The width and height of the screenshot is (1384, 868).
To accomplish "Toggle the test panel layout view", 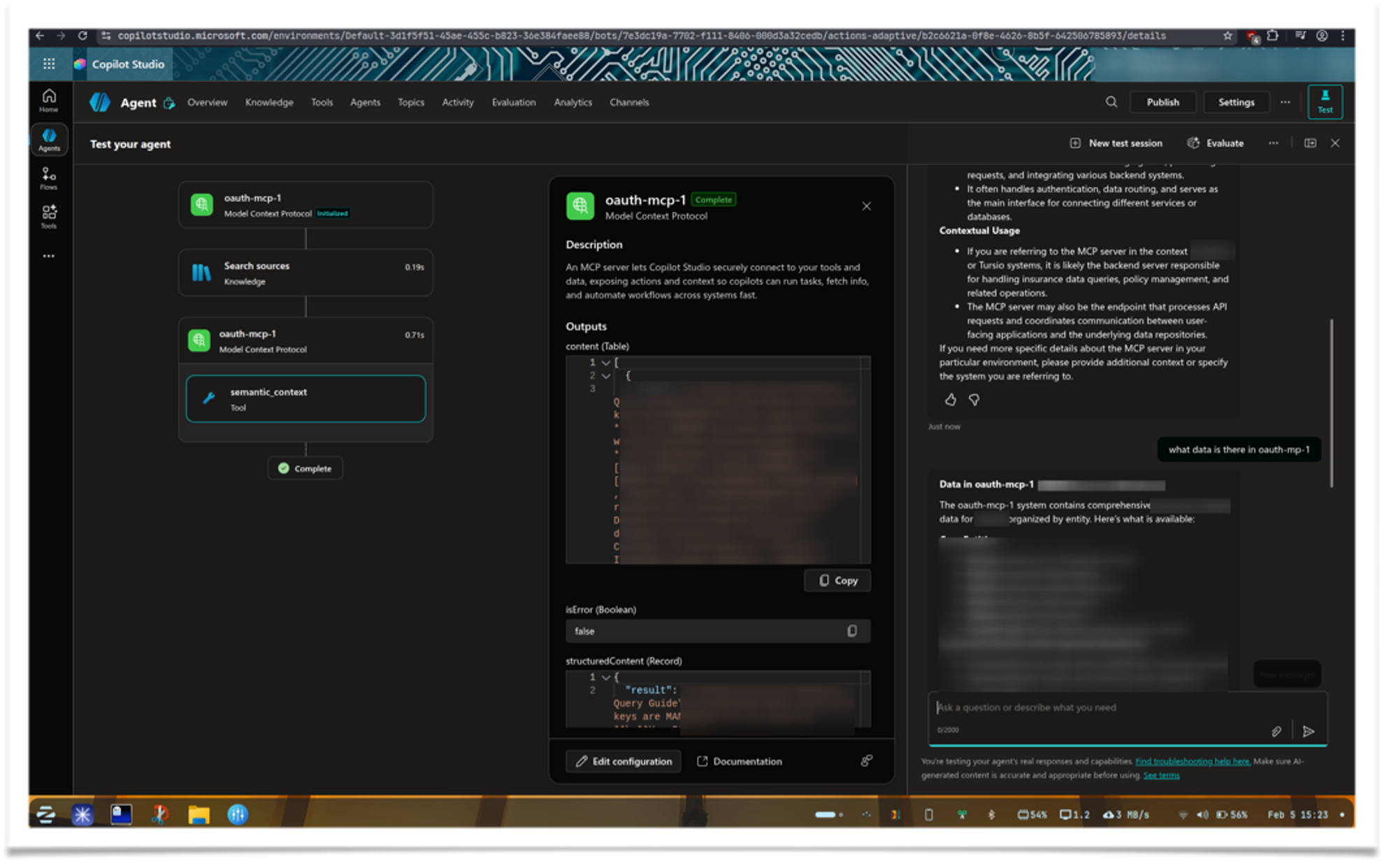I will tap(1310, 143).
